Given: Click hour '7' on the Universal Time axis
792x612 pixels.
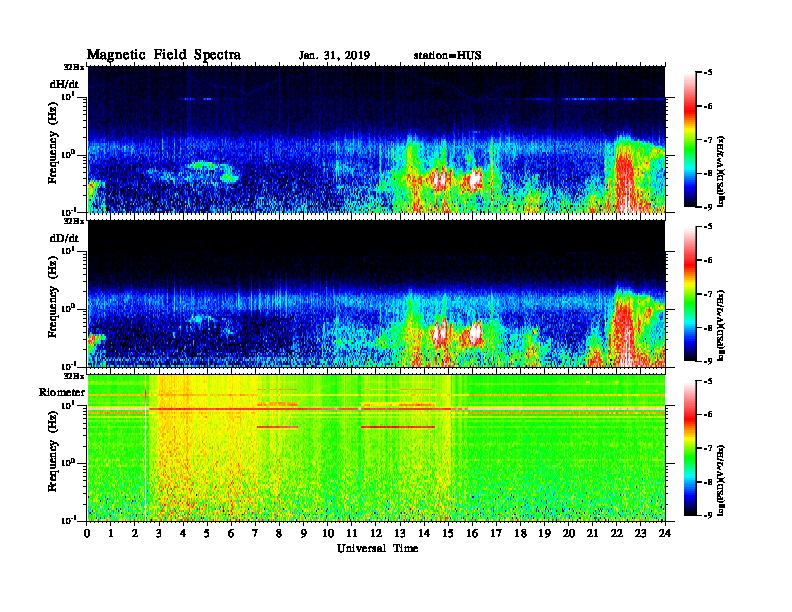Looking at the screenshot, I should [x=256, y=533].
